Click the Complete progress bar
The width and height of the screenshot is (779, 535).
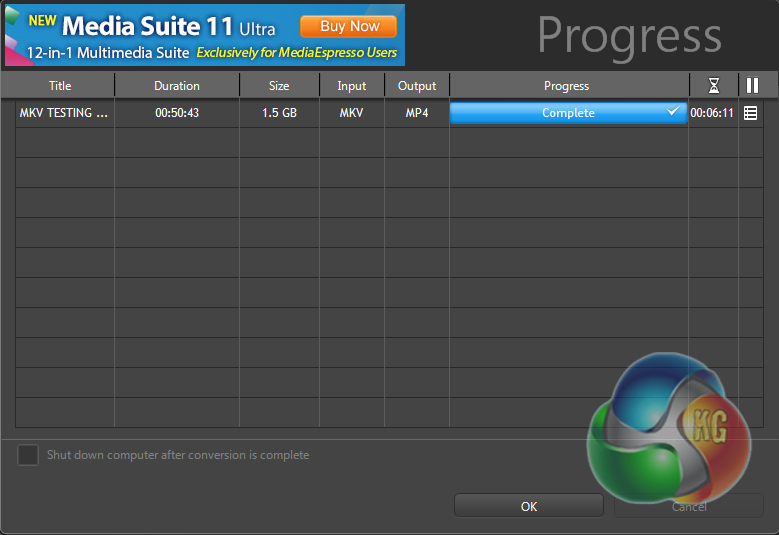pos(568,113)
